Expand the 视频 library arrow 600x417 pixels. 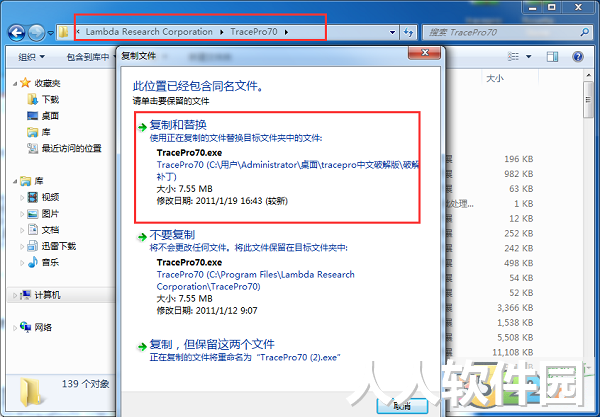[22, 197]
